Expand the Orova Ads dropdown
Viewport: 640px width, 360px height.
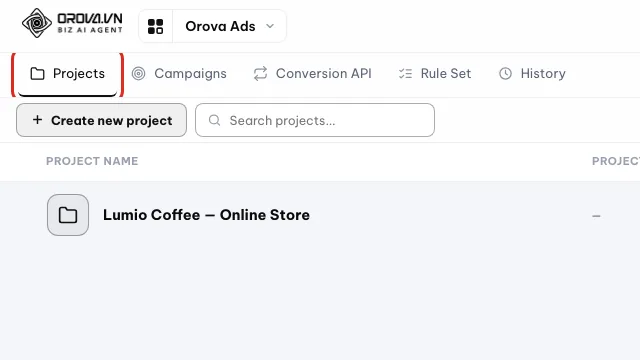point(229,27)
